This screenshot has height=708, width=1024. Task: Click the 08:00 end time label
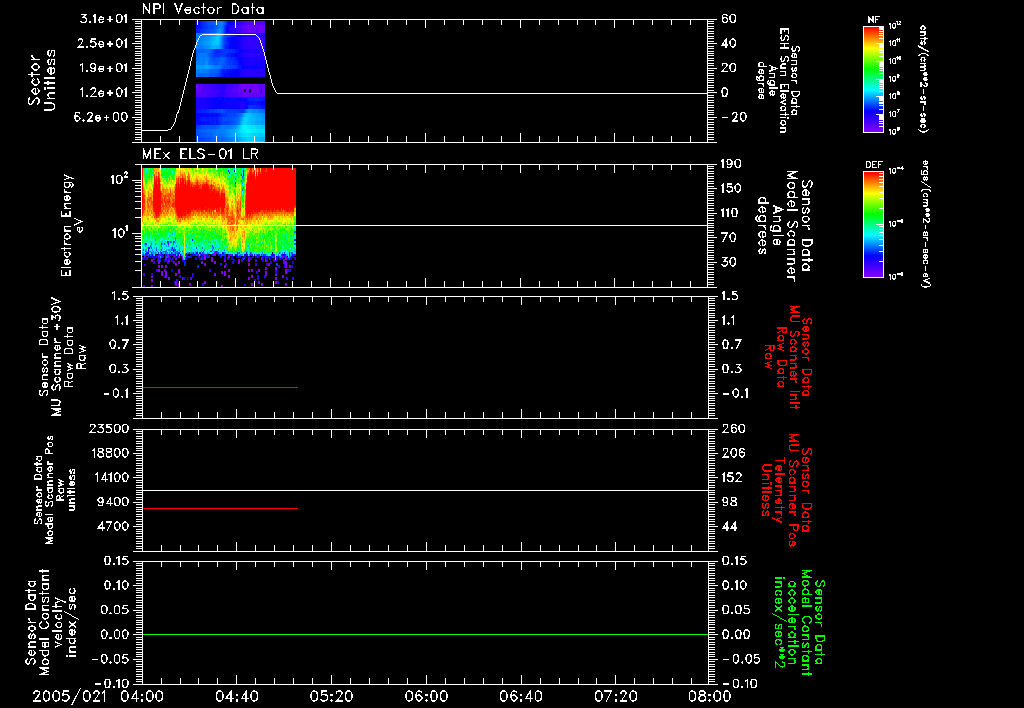click(710, 696)
